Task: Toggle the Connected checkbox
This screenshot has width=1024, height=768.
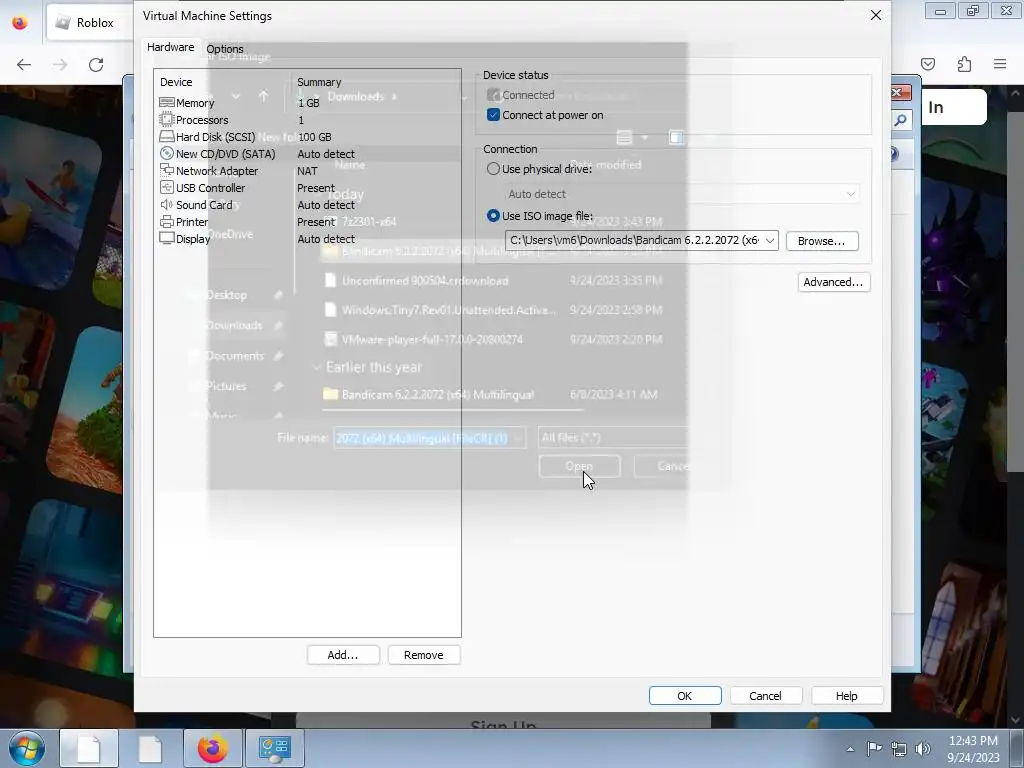Action: click(493, 95)
